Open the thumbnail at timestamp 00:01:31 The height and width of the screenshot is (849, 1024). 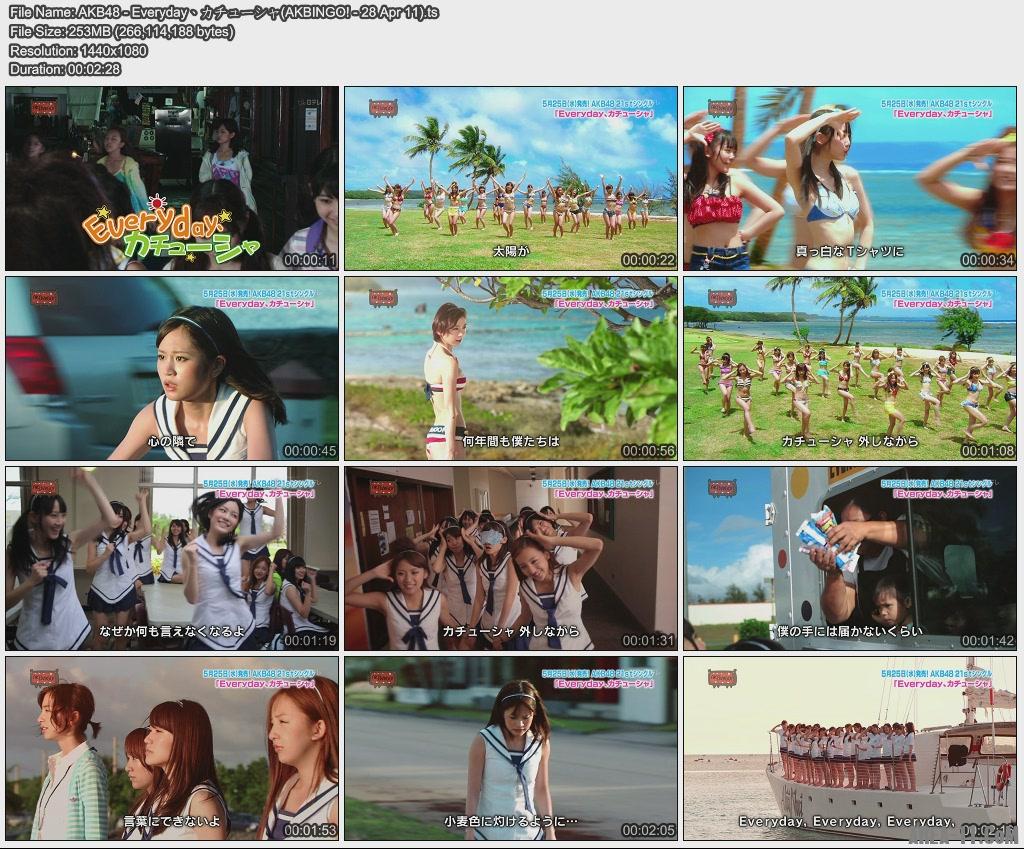[511, 558]
